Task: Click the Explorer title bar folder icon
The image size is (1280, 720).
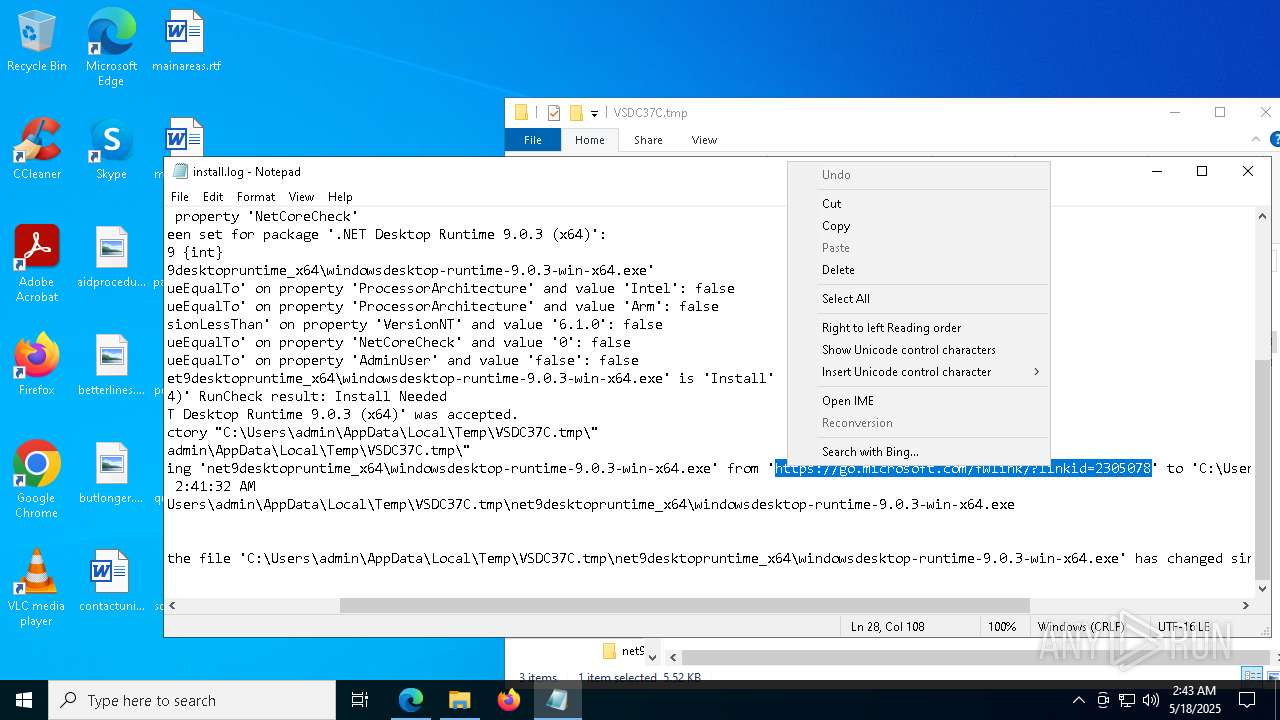Action: coord(521,113)
